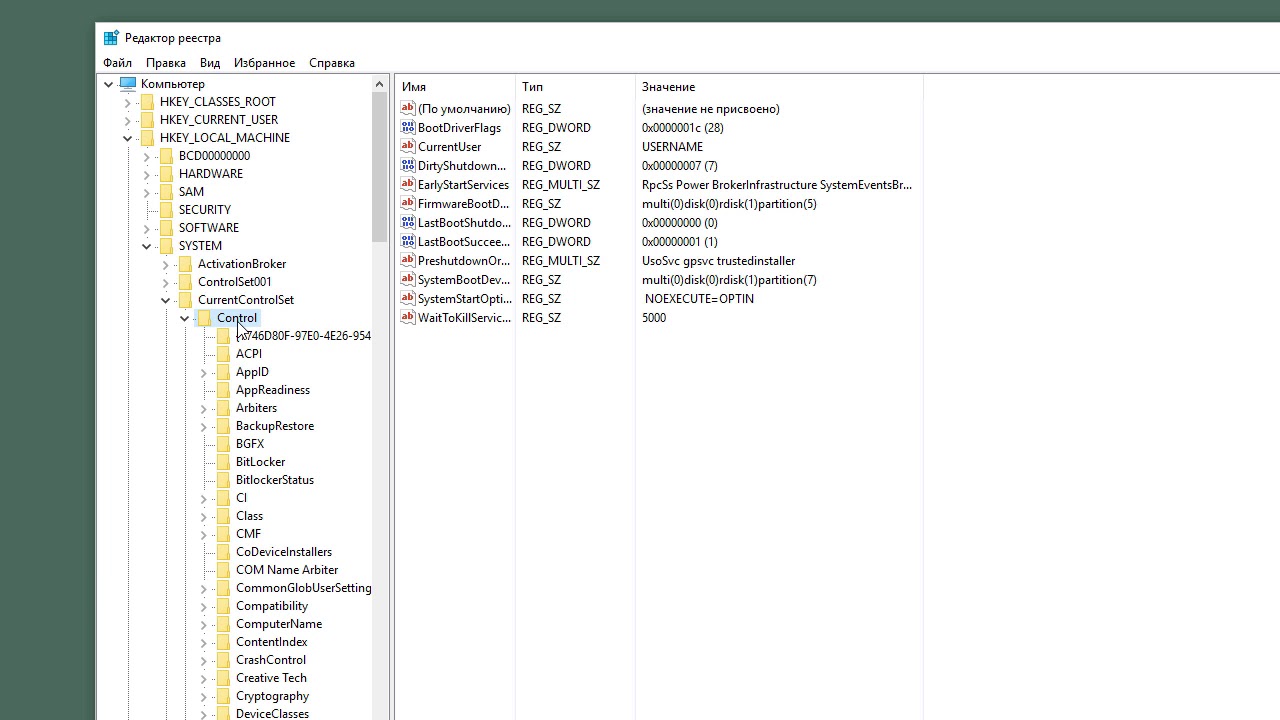Open the Вид menu
Screen dimensions: 1280x720
(x=210, y=63)
